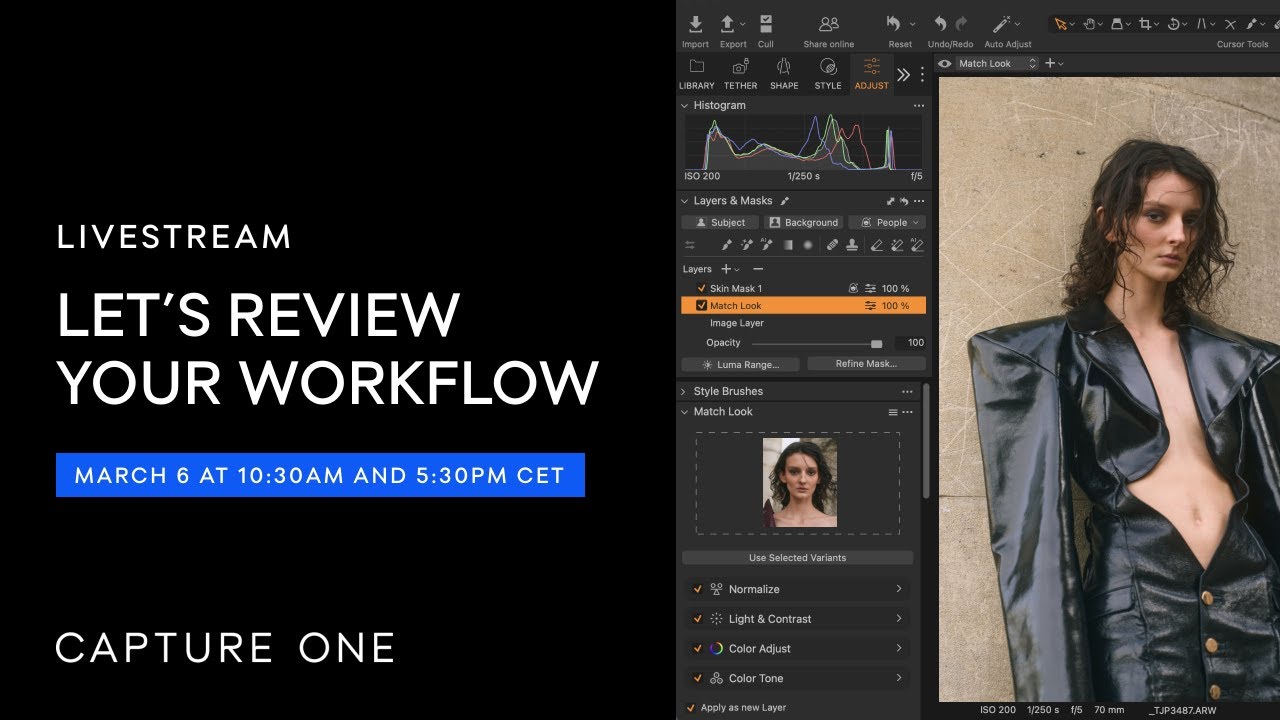Click the Refine Mask button
The image size is (1280, 720).
[866, 364]
